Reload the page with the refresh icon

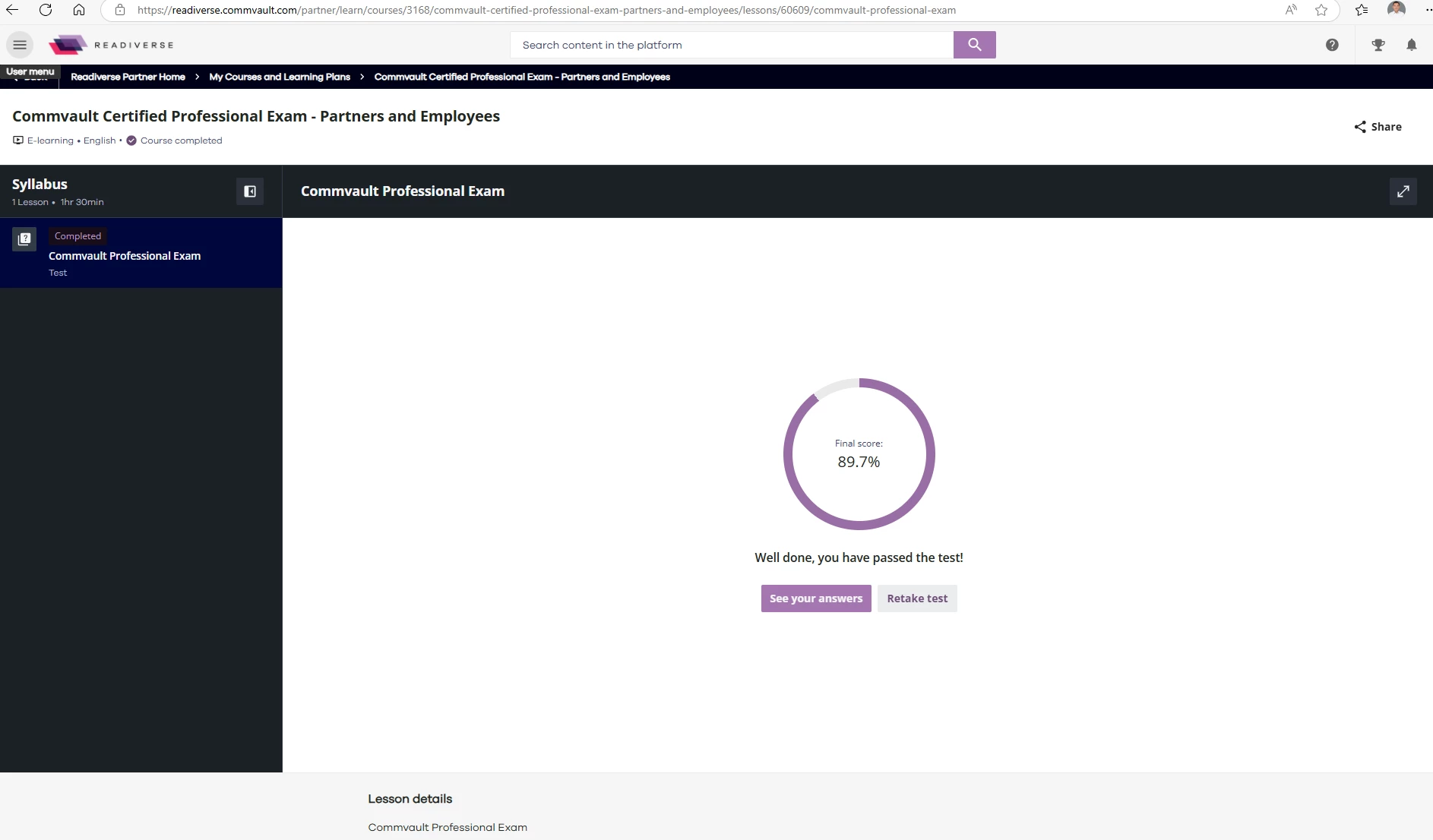46,10
